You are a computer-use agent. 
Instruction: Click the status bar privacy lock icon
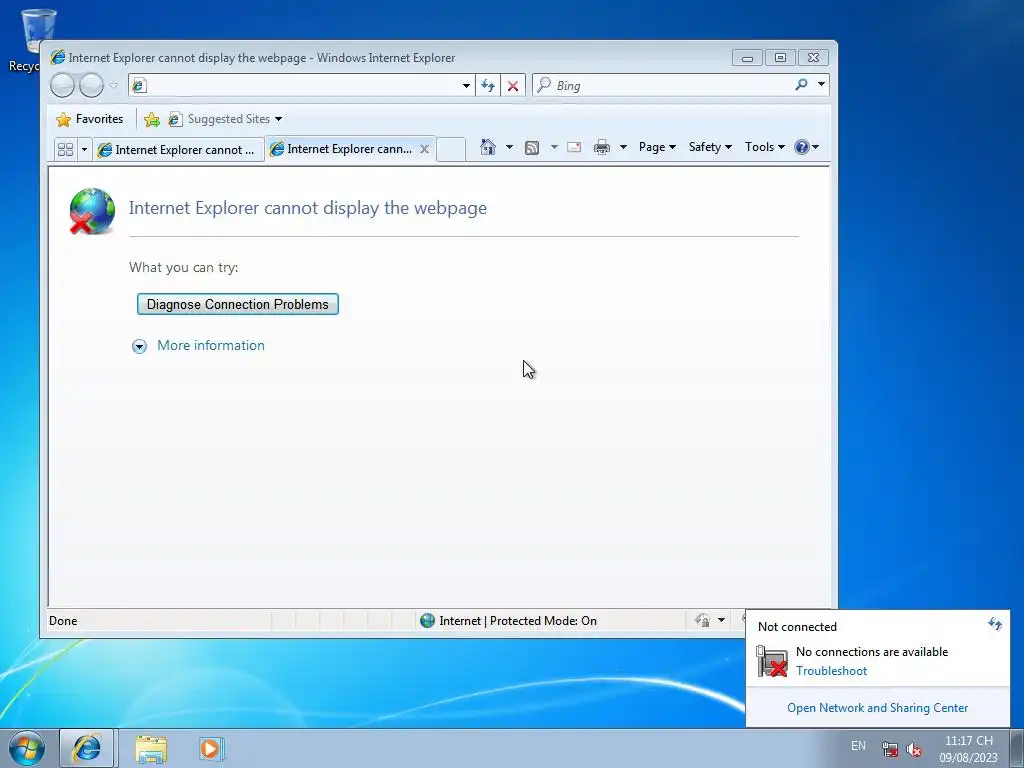click(x=702, y=620)
